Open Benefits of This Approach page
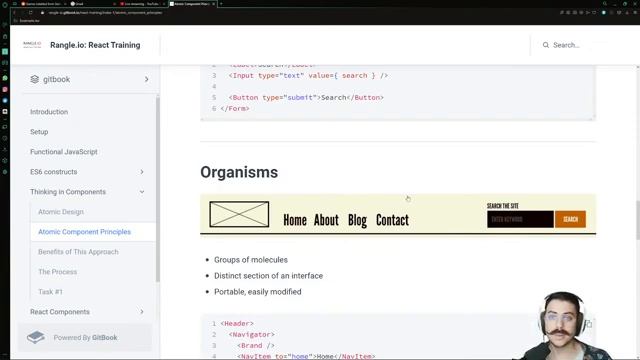This screenshot has width=640, height=360. pyautogui.click(x=78, y=252)
